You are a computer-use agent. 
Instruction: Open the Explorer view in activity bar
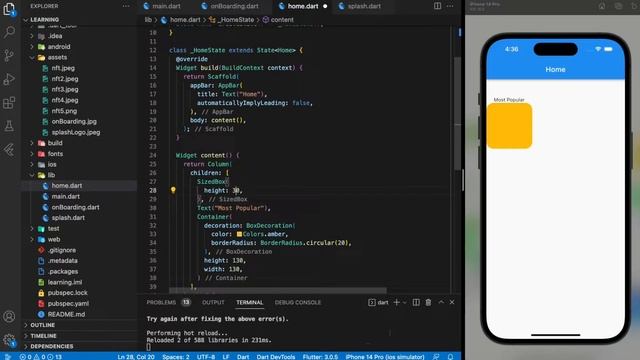[x=9, y=9]
